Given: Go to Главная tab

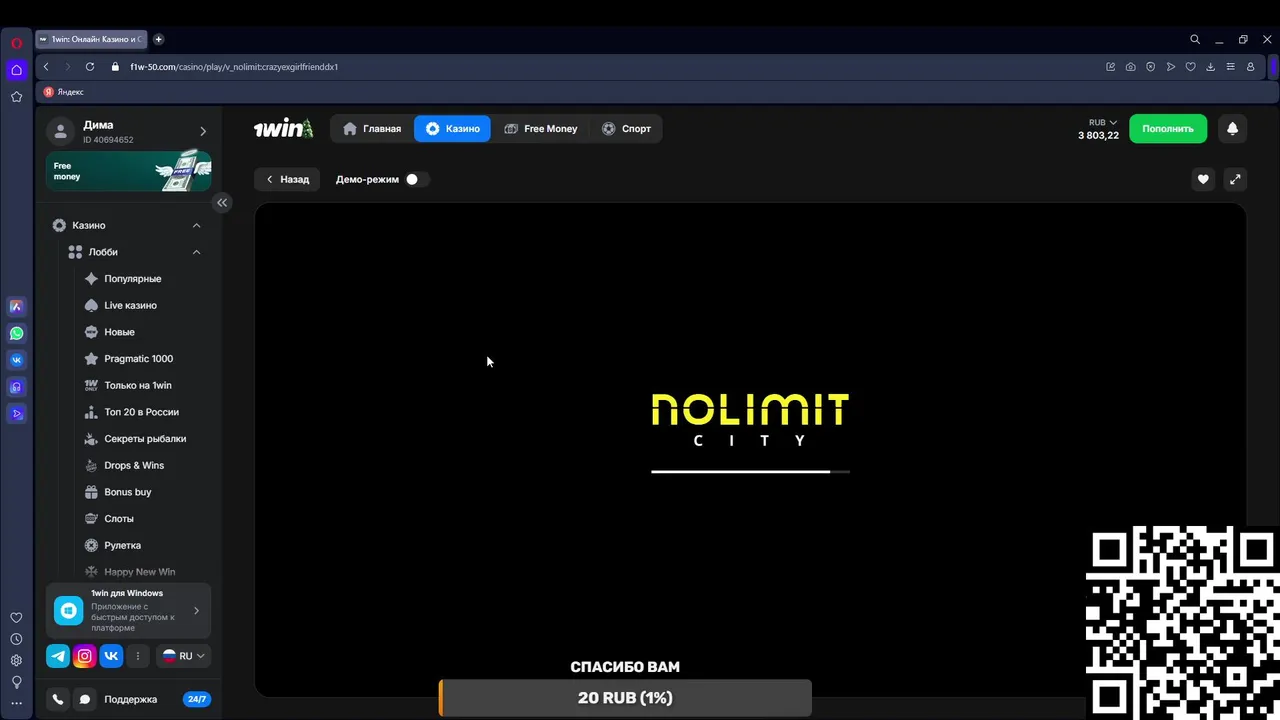Looking at the screenshot, I should [x=372, y=129].
